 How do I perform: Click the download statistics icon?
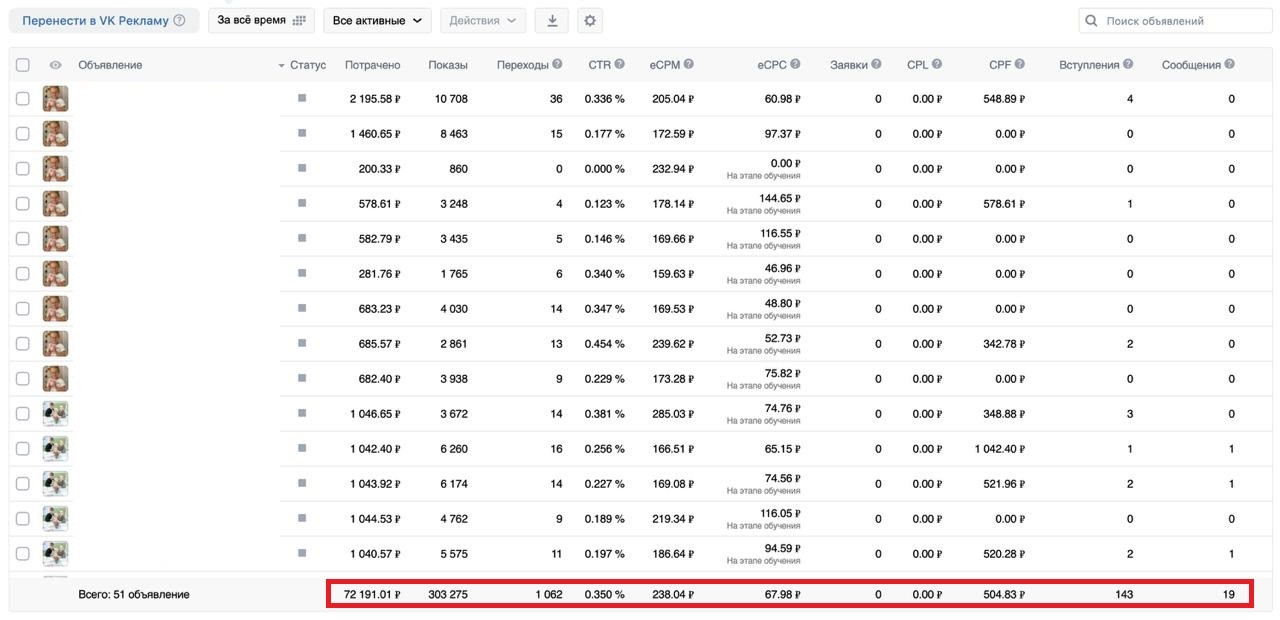(552, 20)
